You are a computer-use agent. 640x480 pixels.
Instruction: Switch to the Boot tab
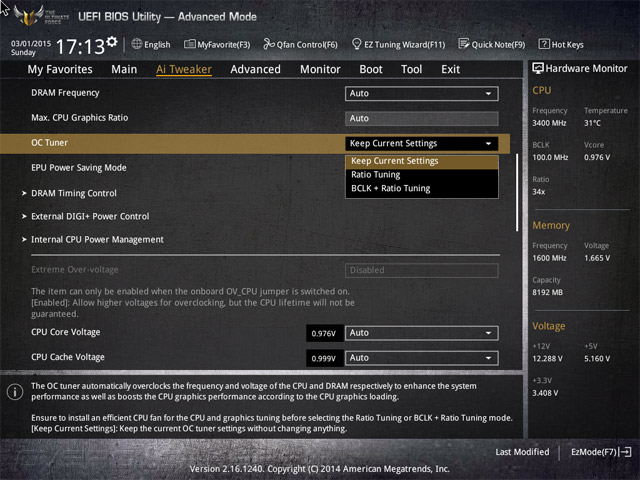[371, 69]
